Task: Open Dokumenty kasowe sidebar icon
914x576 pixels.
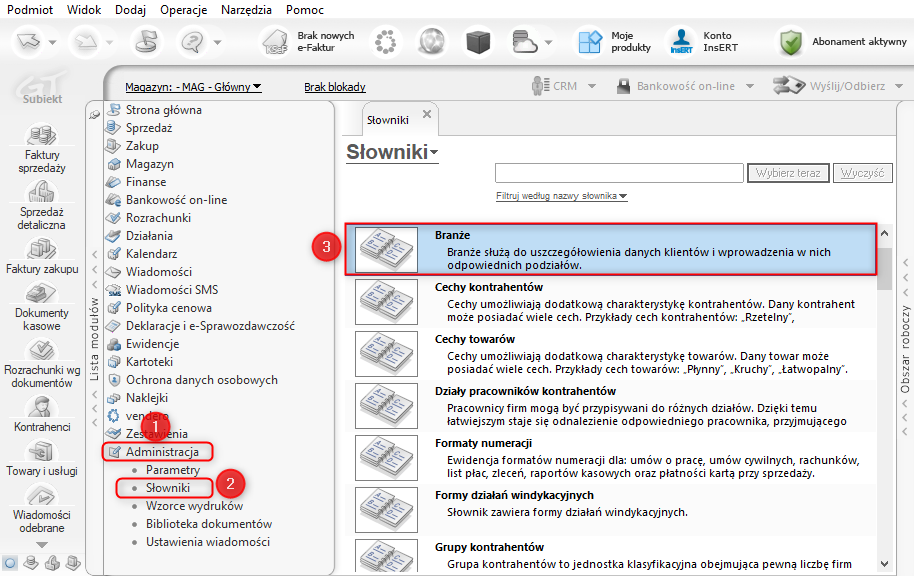Action: click(41, 293)
